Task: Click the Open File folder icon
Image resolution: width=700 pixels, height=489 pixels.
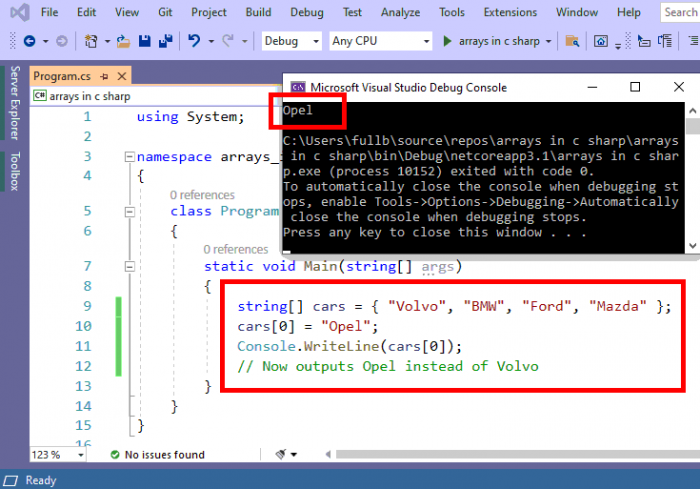Action: click(123, 41)
